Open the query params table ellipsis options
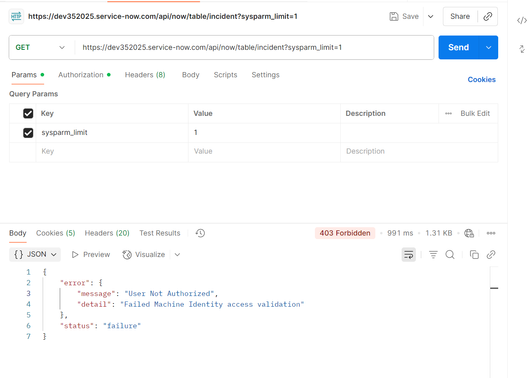 (x=448, y=113)
